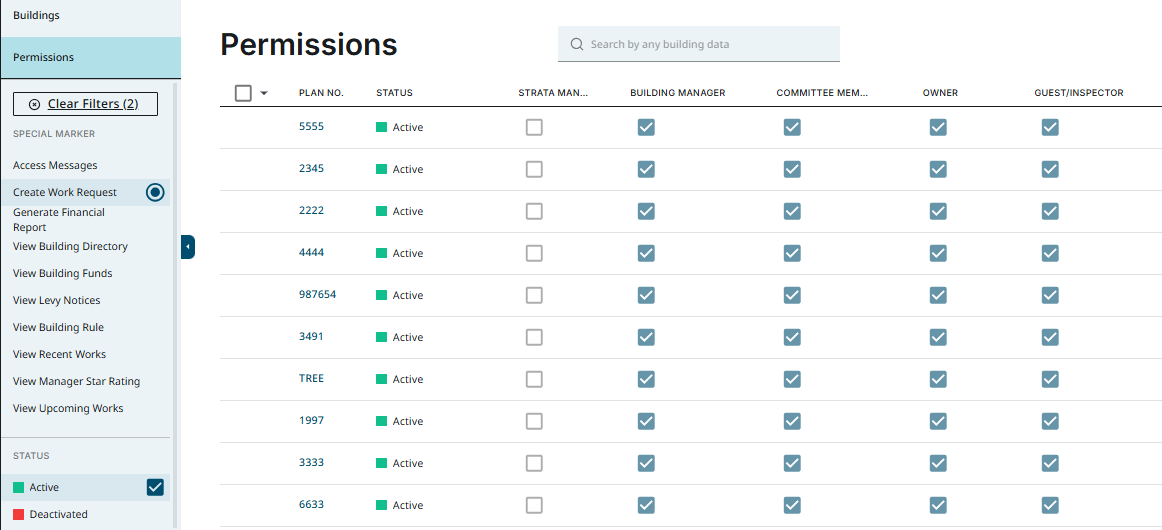Screen dimensions: 1162x530
Task: Uncheck Guest/Inspector for plan 987654
Action: pyautogui.click(x=1049, y=295)
